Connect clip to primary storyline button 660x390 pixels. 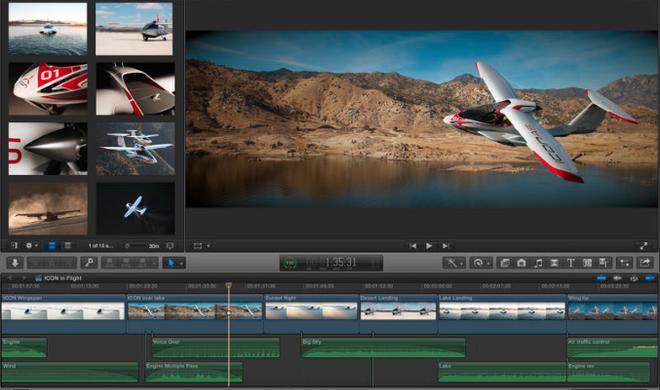coord(110,263)
